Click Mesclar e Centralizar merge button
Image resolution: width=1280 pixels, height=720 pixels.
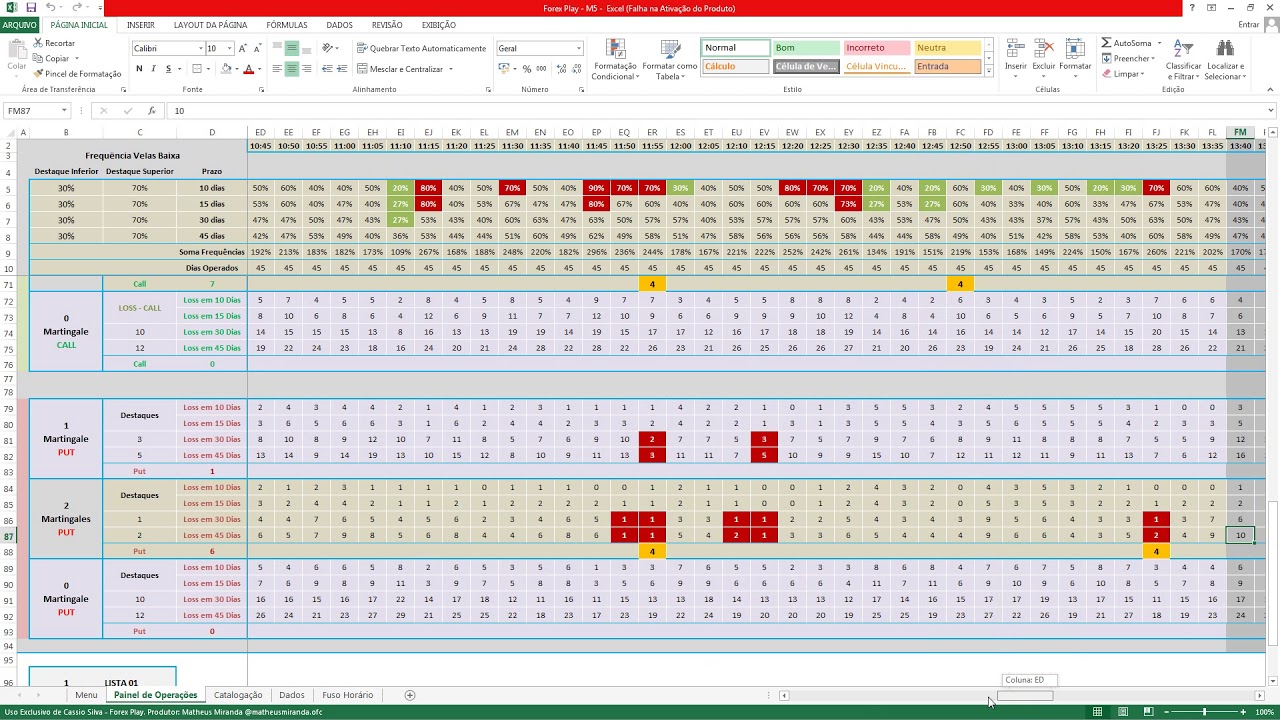coord(399,69)
